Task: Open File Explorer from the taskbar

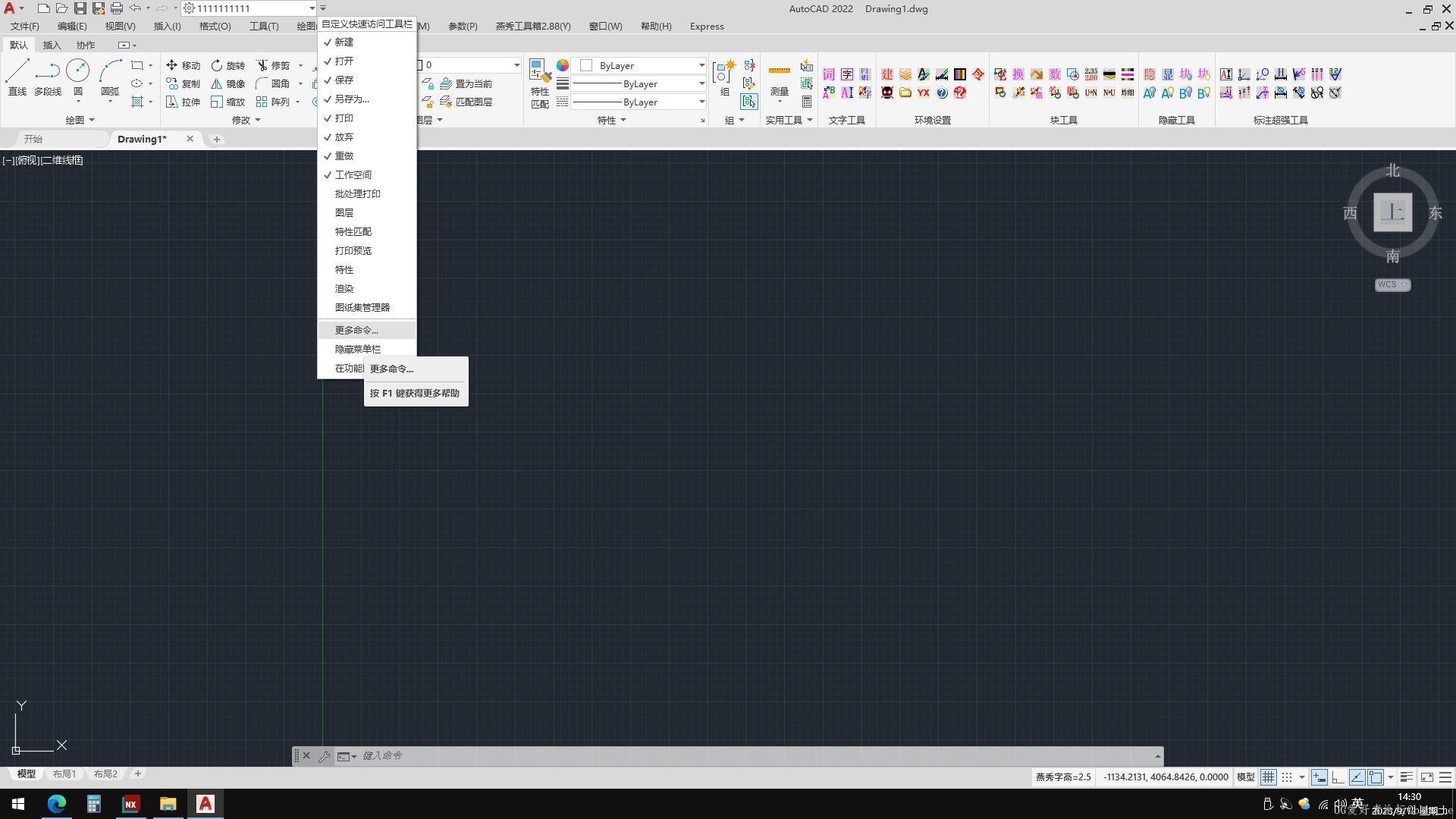Action: pos(168,804)
